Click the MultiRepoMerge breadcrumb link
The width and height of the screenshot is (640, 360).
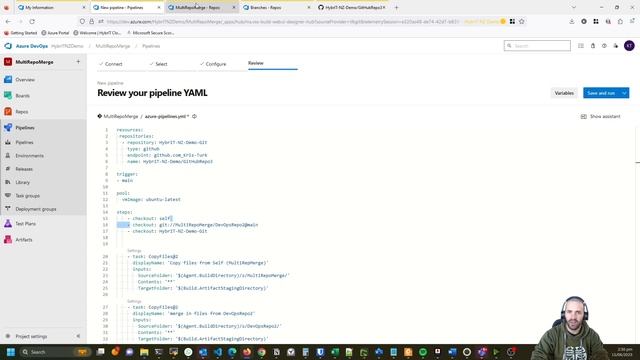point(113,46)
